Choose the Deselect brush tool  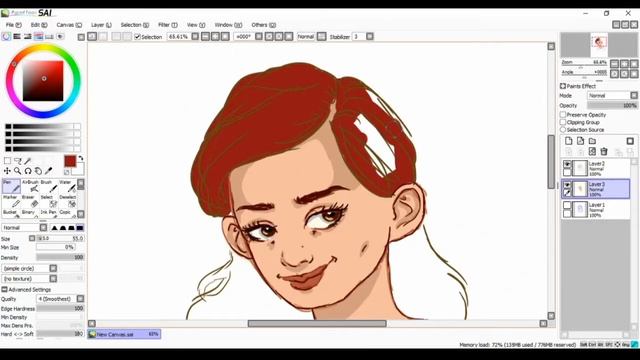pos(67,201)
